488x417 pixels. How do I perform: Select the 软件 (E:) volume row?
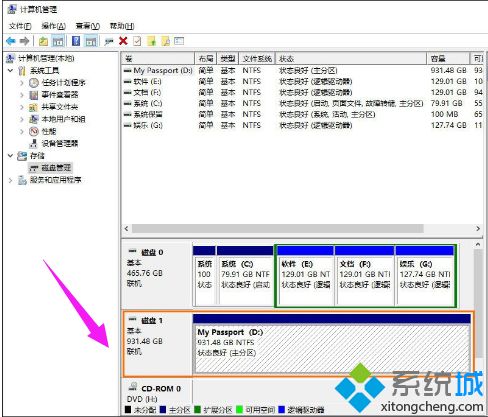(x=303, y=81)
